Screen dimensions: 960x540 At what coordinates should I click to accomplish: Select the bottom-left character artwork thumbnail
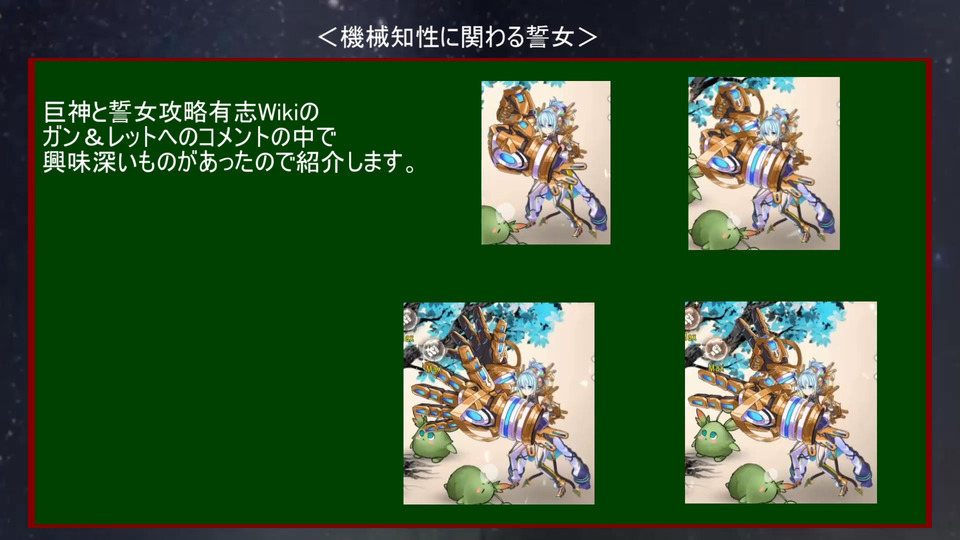[x=498, y=403]
